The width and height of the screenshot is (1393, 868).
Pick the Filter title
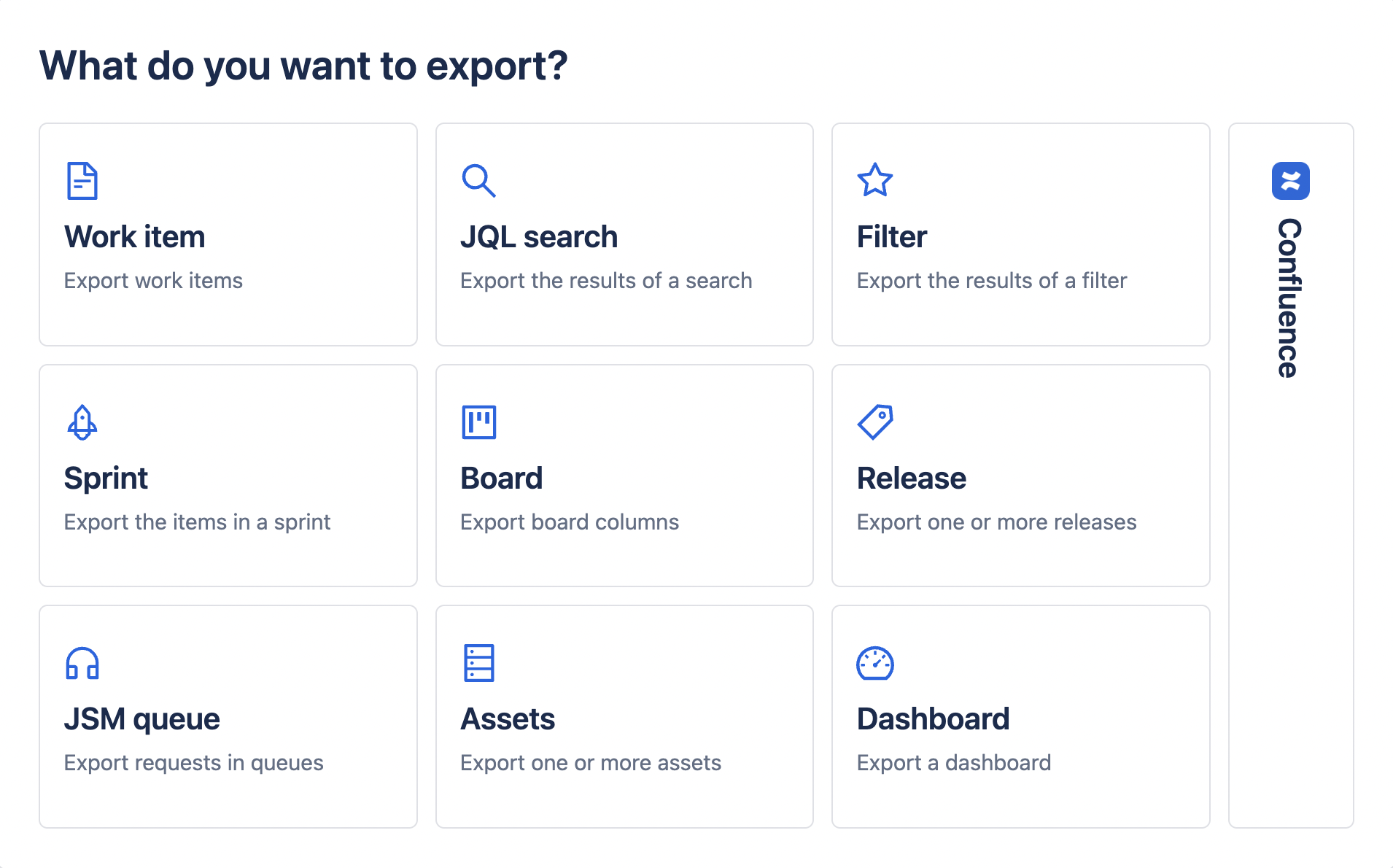(891, 237)
